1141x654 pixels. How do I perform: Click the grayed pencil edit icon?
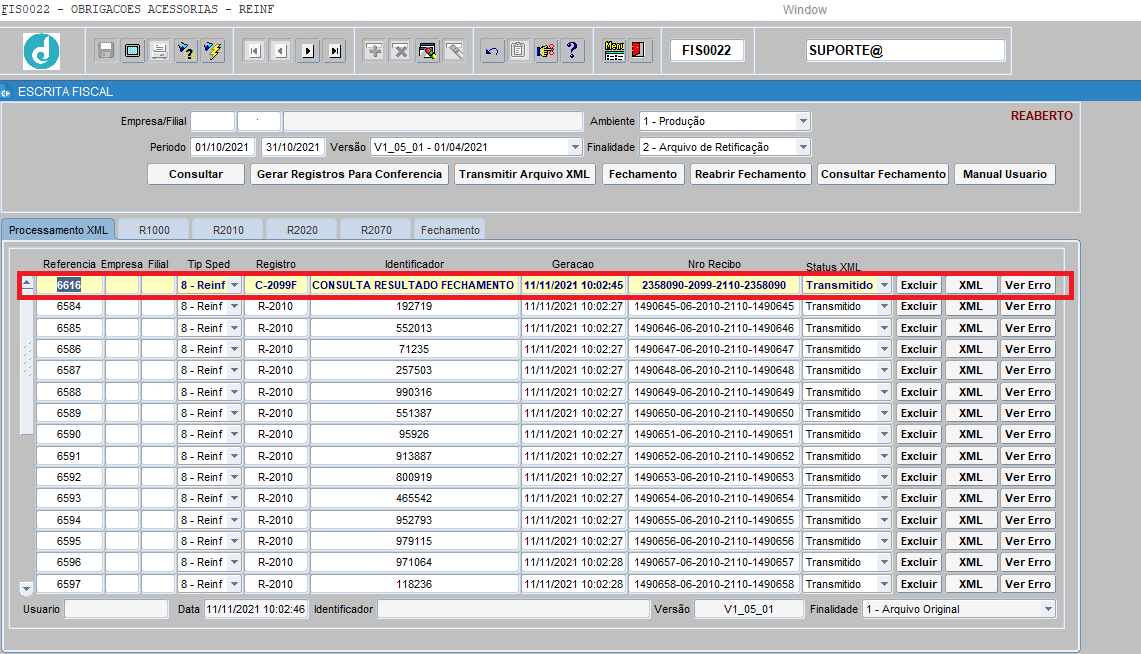(x=455, y=51)
